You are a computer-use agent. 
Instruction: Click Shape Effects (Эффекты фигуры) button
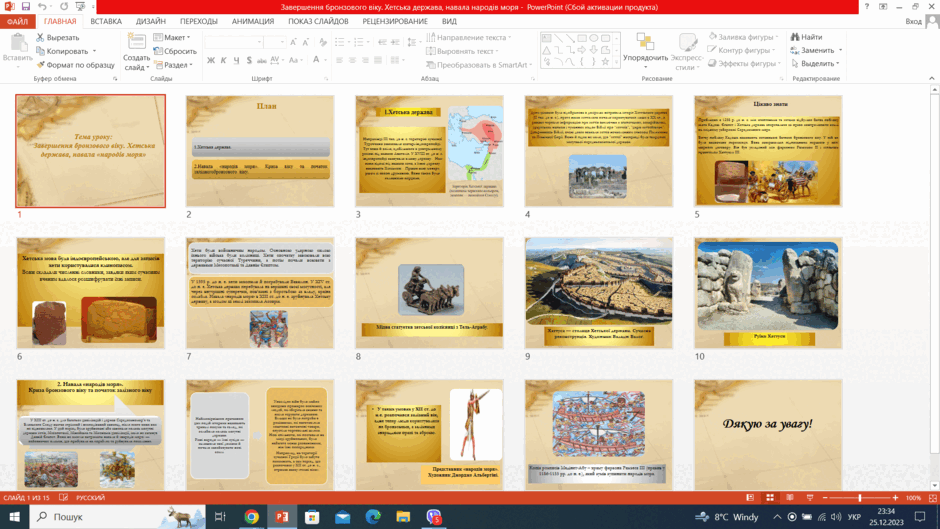tap(744, 63)
